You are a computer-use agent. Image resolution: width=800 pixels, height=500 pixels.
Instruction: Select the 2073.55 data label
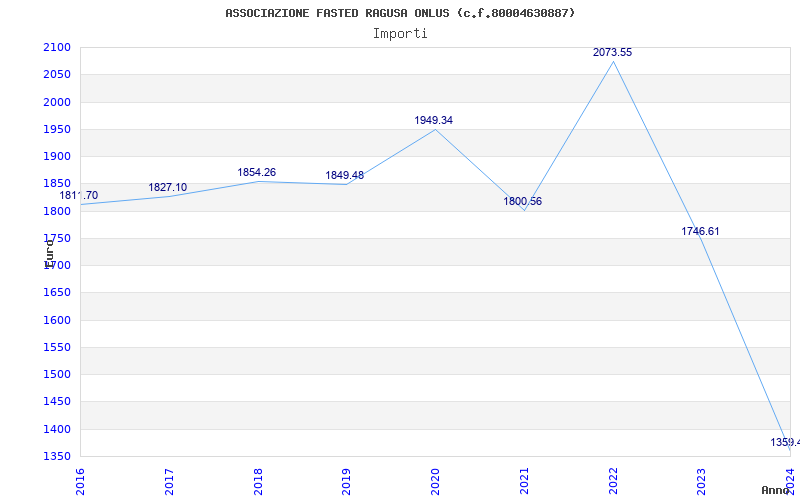612,52
